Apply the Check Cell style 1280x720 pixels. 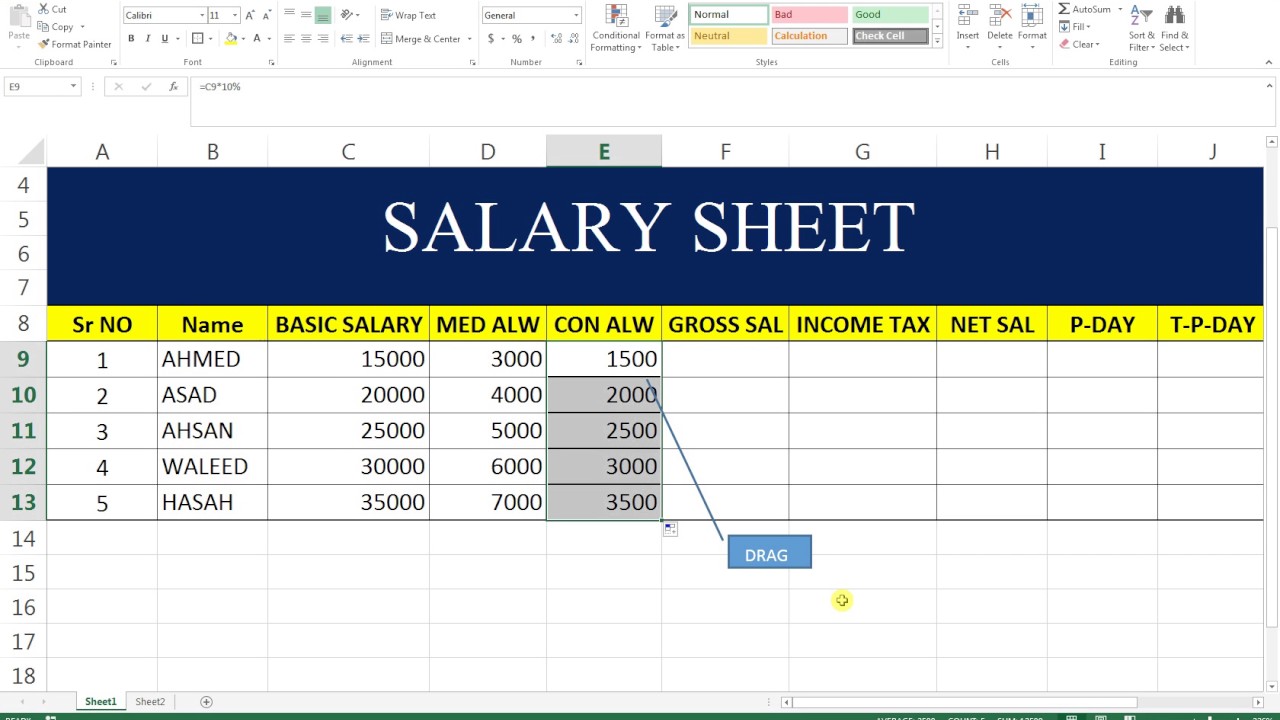pos(889,36)
